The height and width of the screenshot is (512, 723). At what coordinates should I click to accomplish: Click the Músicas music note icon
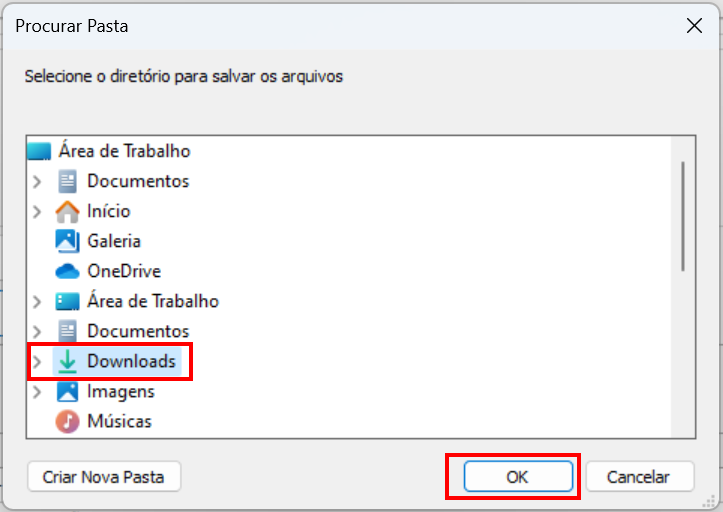67,421
